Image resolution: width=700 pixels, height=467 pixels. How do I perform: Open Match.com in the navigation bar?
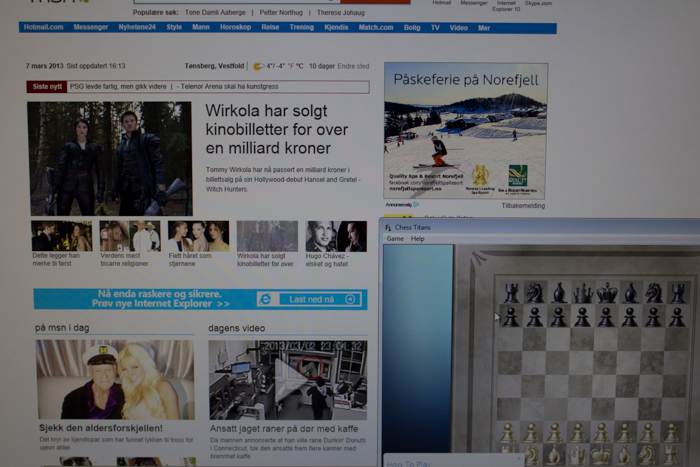376,27
